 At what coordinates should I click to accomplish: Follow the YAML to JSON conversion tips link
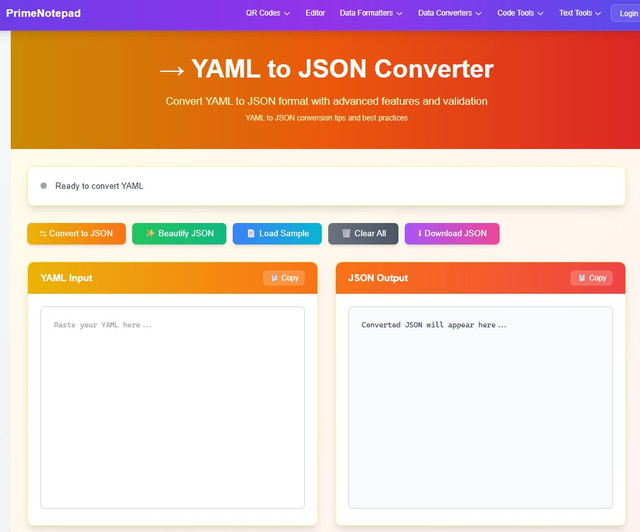point(327,118)
